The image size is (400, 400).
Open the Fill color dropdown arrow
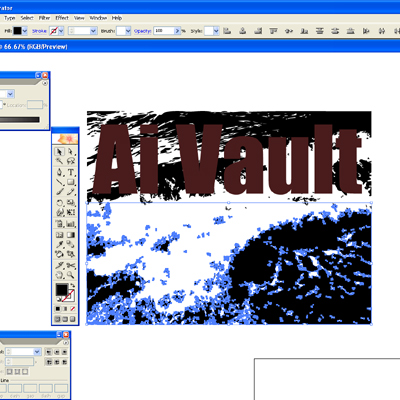pyautogui.click(x=25, y=31)
